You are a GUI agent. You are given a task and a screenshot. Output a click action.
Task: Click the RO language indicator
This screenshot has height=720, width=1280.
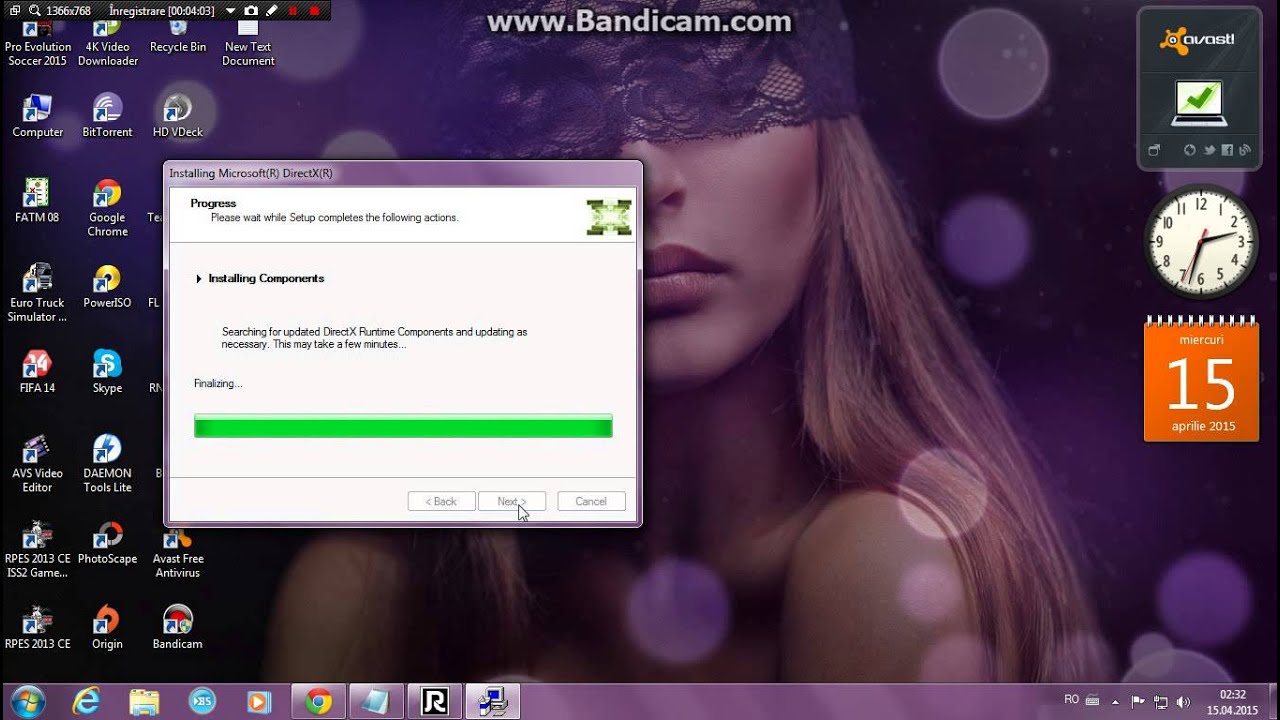1072,700
